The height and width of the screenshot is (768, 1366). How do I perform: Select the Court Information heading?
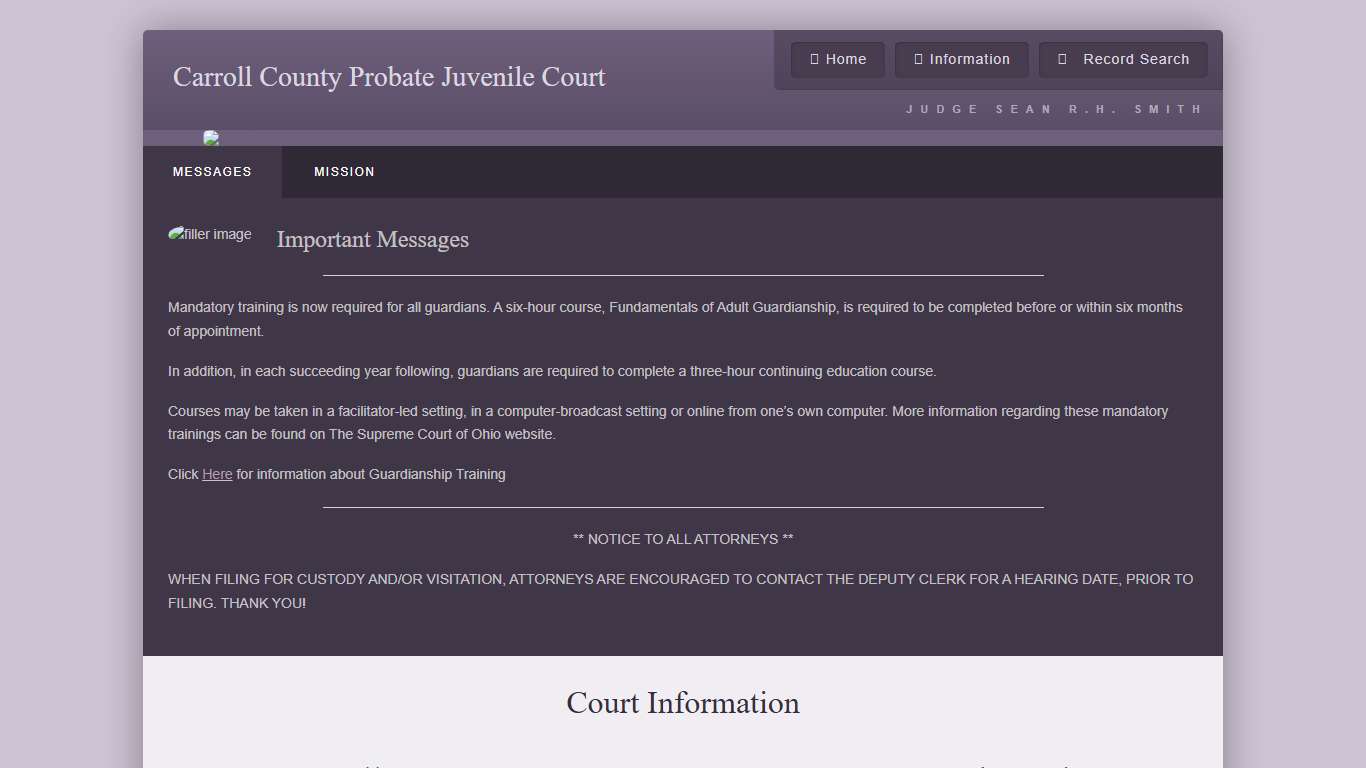(x=682, y=703)
